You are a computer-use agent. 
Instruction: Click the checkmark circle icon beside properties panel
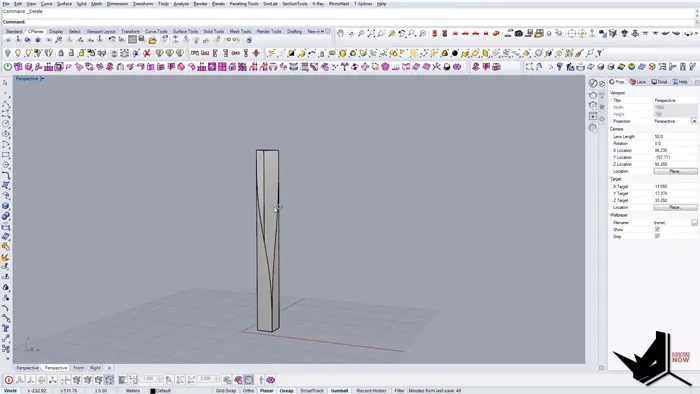point(593,83)
